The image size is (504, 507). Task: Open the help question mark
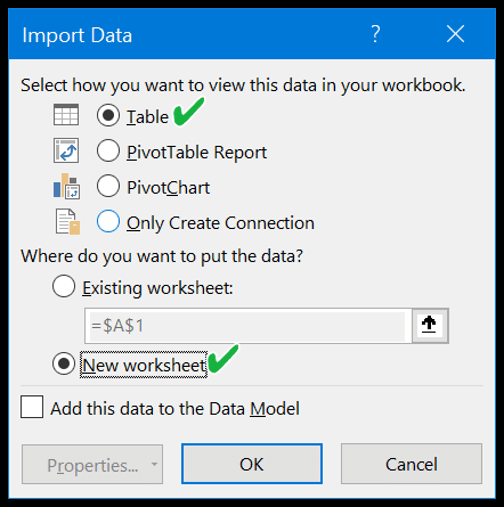[x=376, y=34]
